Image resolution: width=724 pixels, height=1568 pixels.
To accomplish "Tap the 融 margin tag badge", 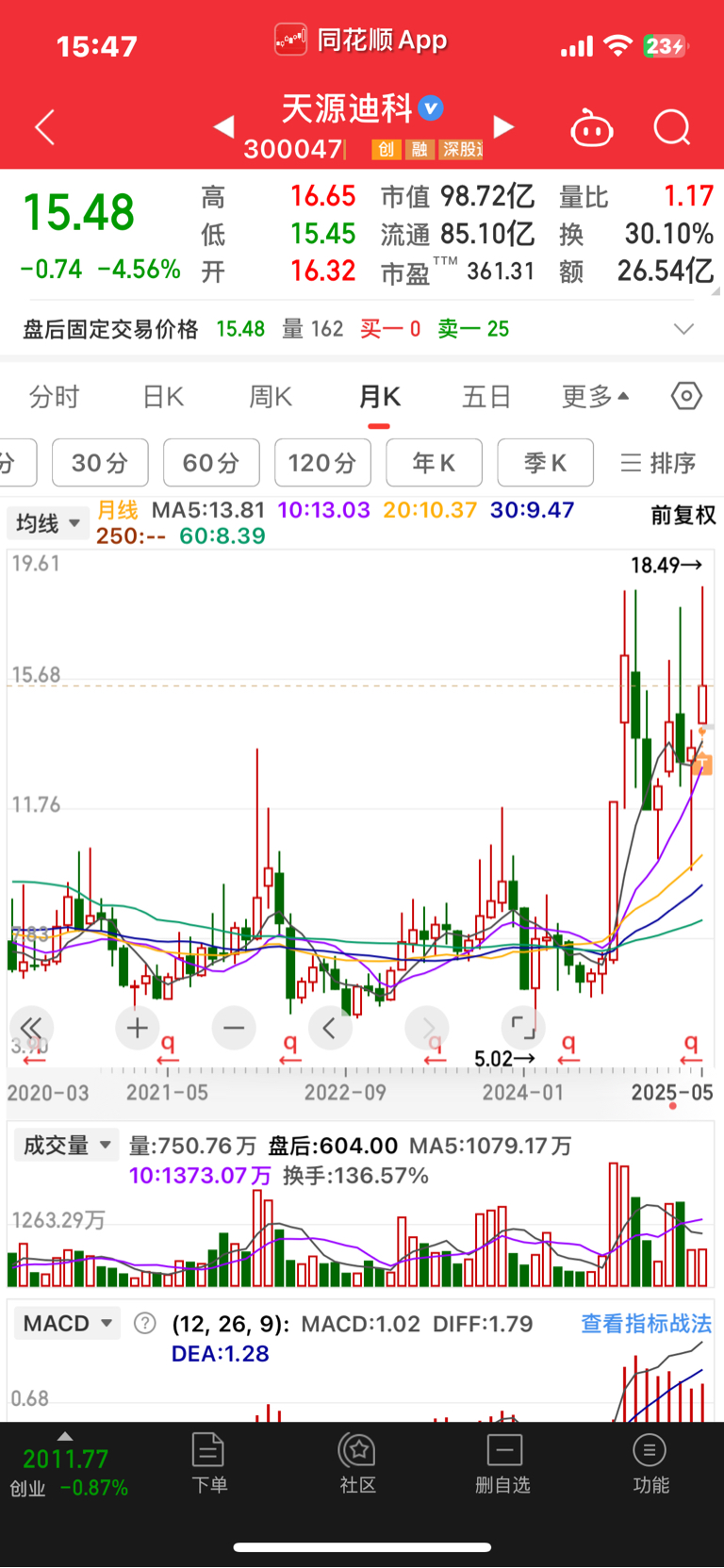I will click(x=420, y=149).
